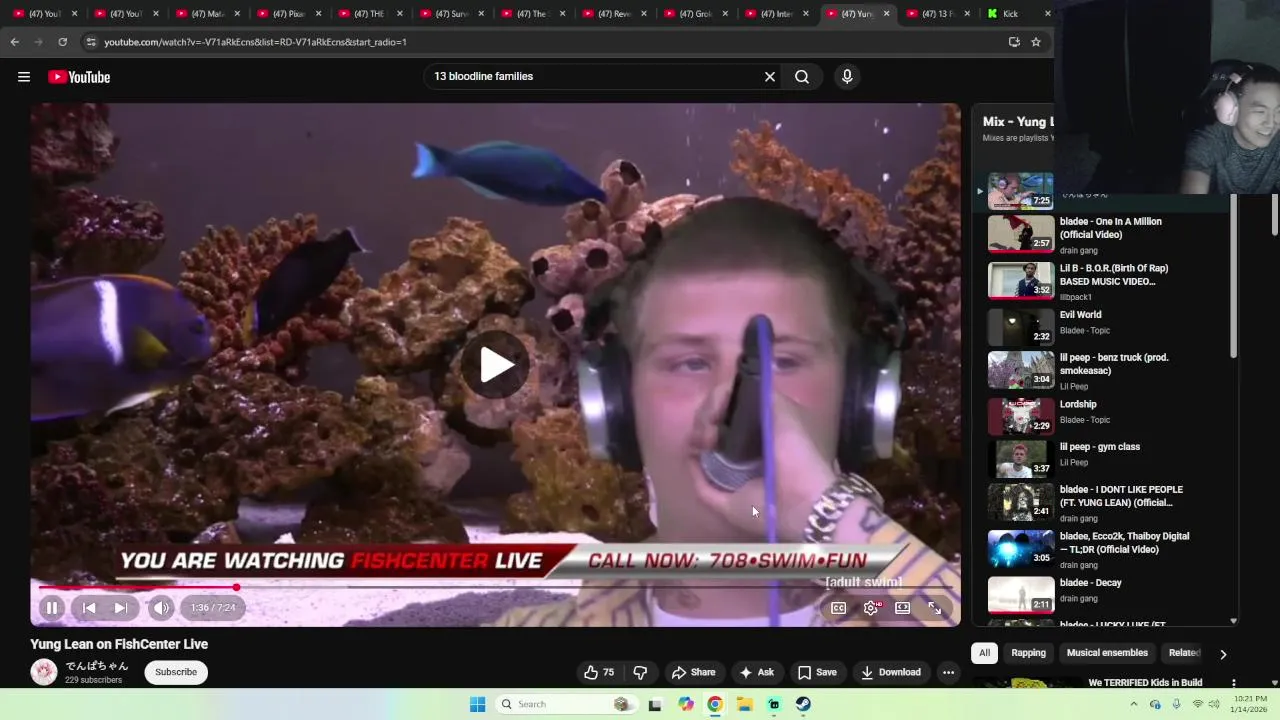Open the YouTube hamburger guide menu

click(24, 77)
